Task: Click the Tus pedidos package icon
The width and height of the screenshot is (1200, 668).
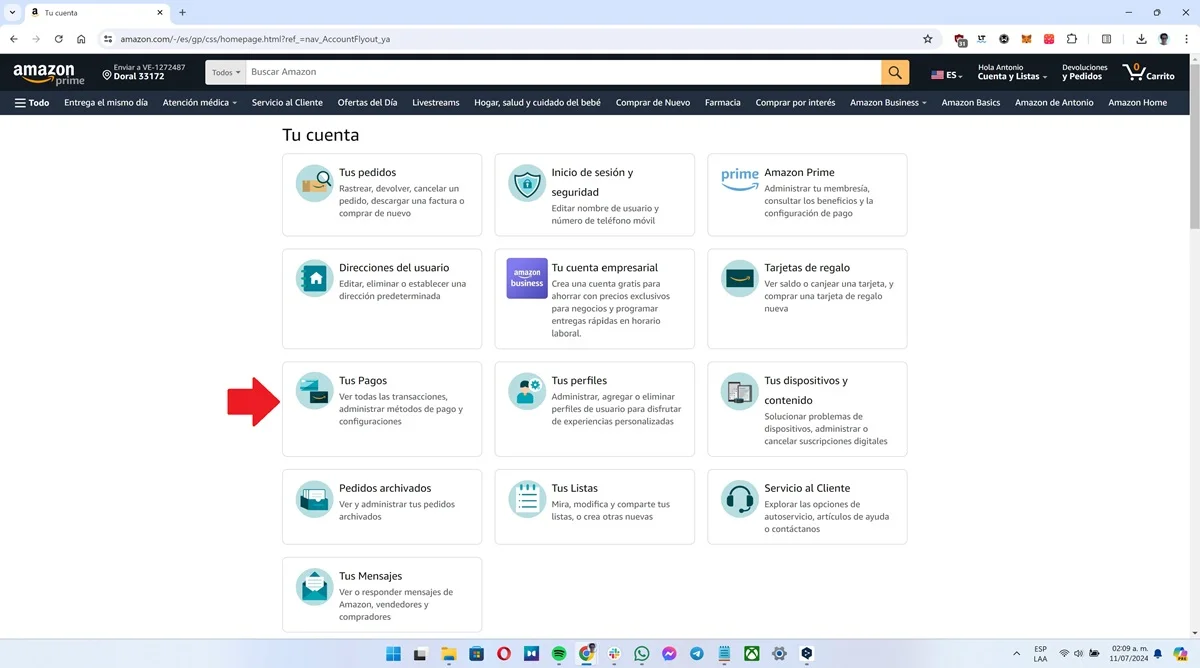Action: point(314,183)
